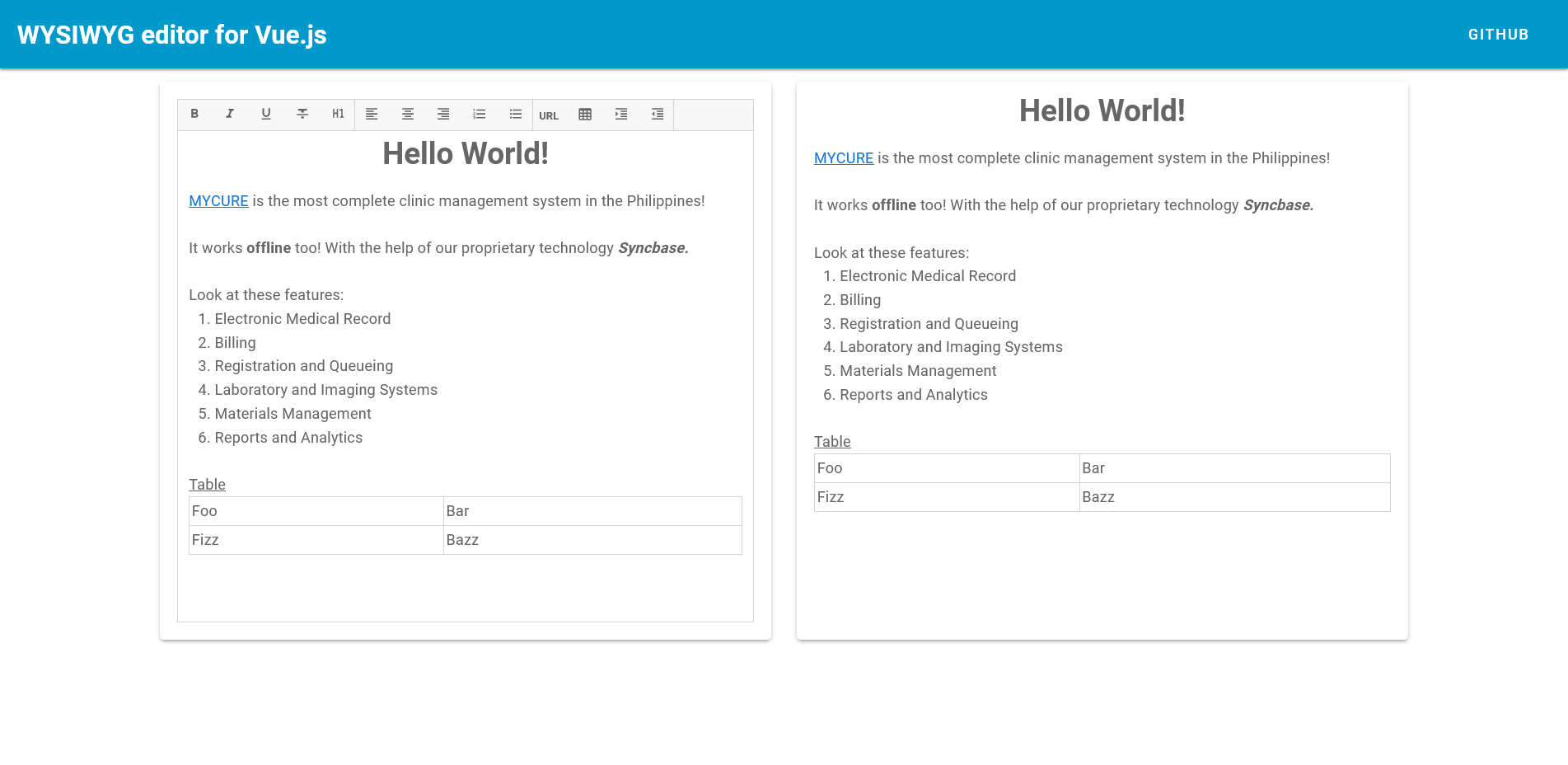Click the italic word Syncbase. in the editor
Screen dimensions: 1568x765
tap(653, 248)
